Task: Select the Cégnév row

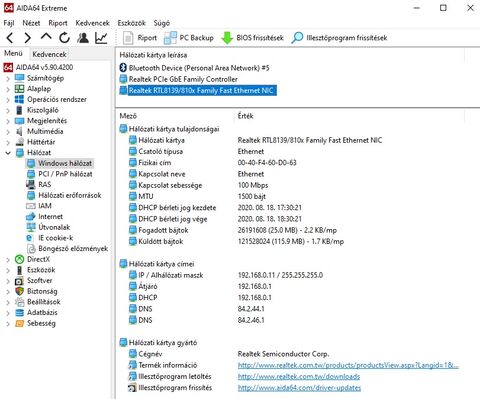Action: [x=229, y=354]
